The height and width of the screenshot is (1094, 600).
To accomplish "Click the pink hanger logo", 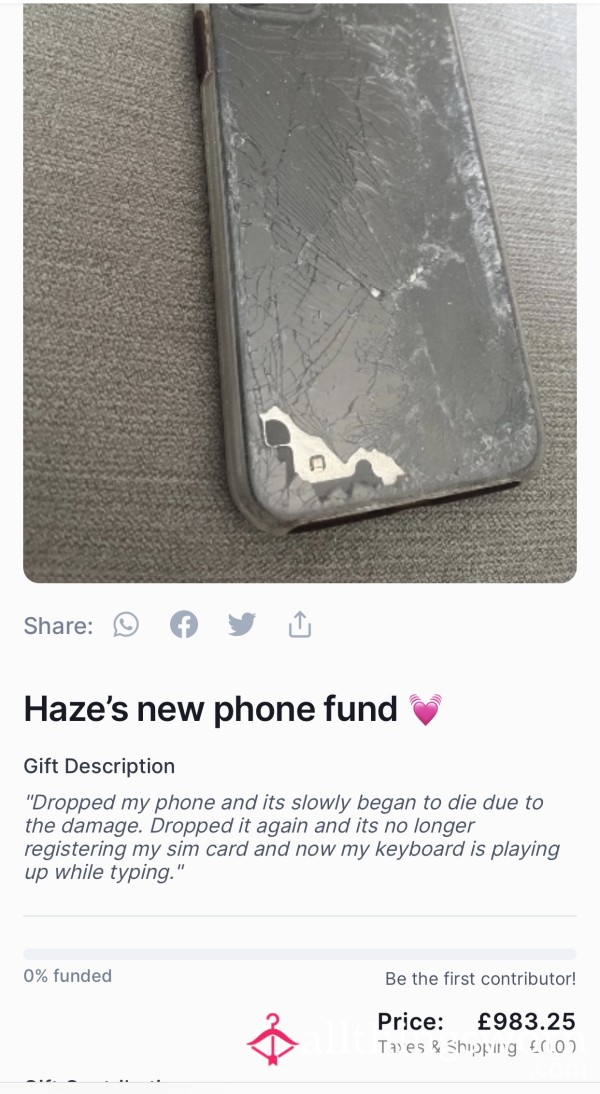I will 272,1040.
